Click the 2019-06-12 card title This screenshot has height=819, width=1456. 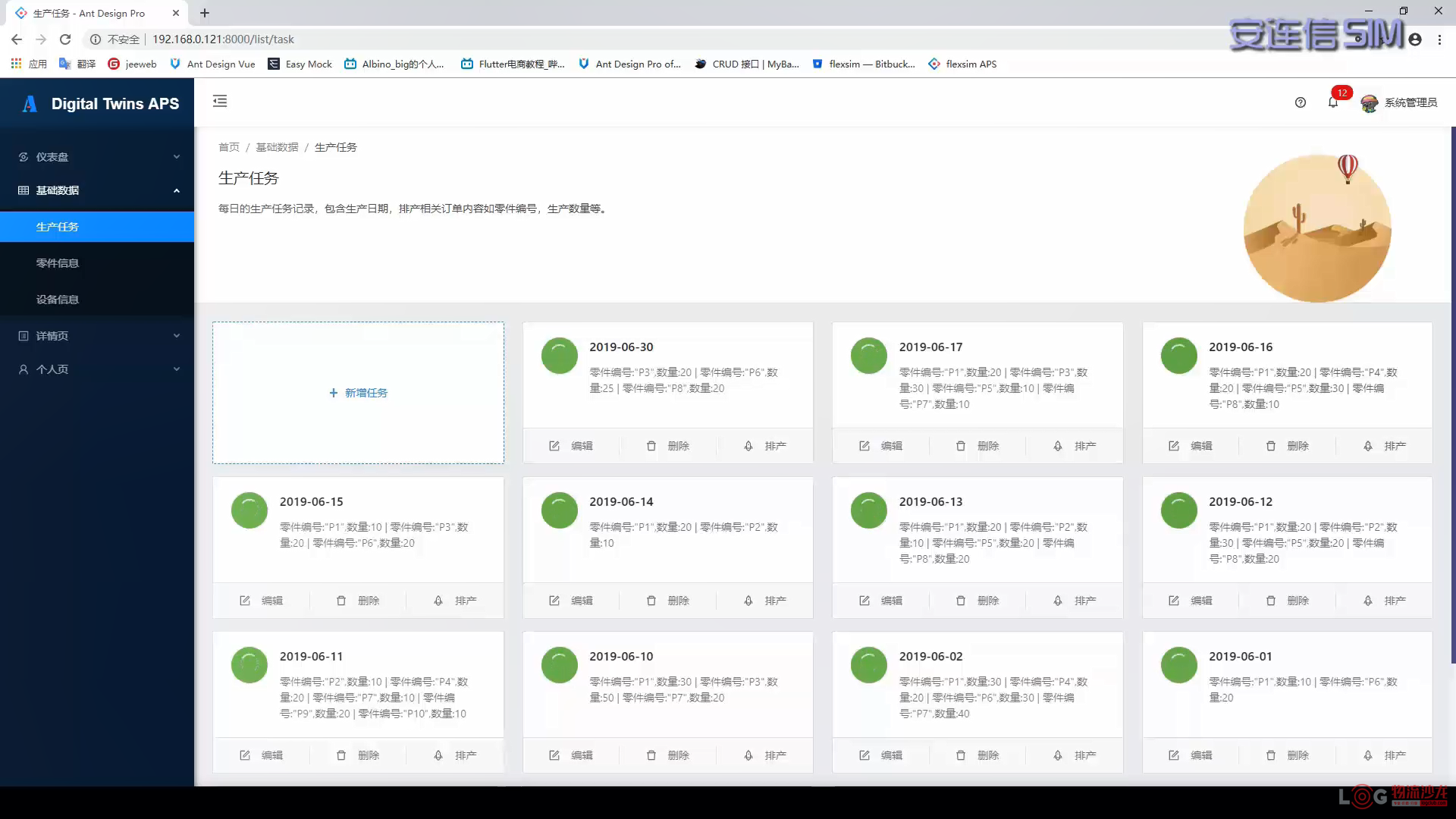pos(1241,501)
